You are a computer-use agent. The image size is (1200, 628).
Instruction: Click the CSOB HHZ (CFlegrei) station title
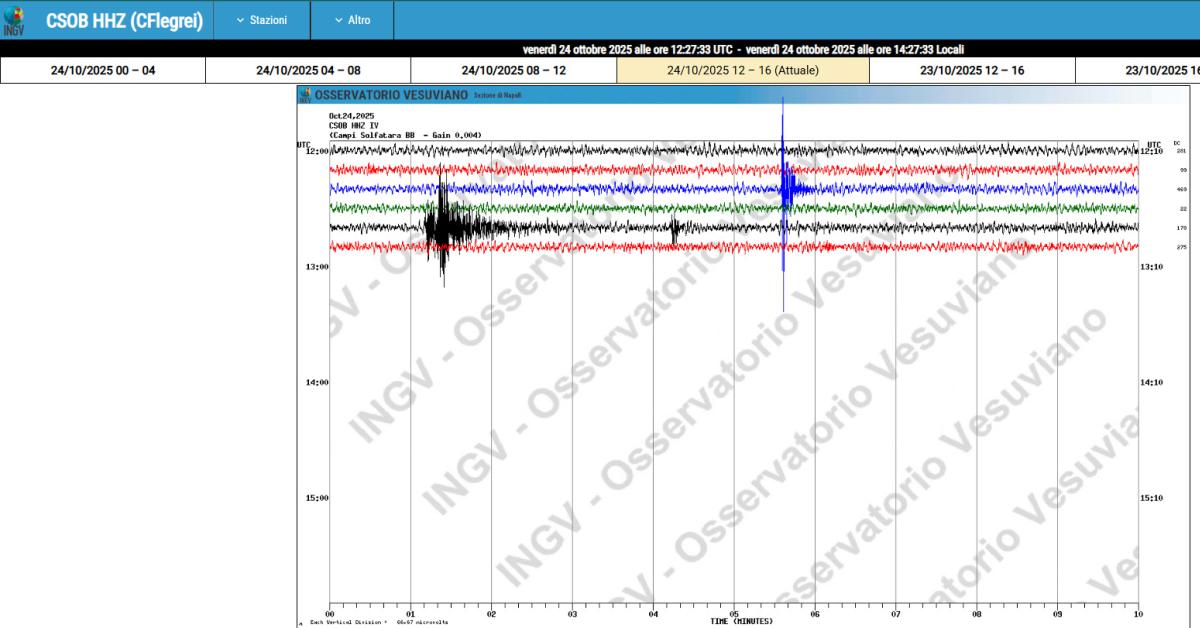pyautogui.click(x=124, y=20)
